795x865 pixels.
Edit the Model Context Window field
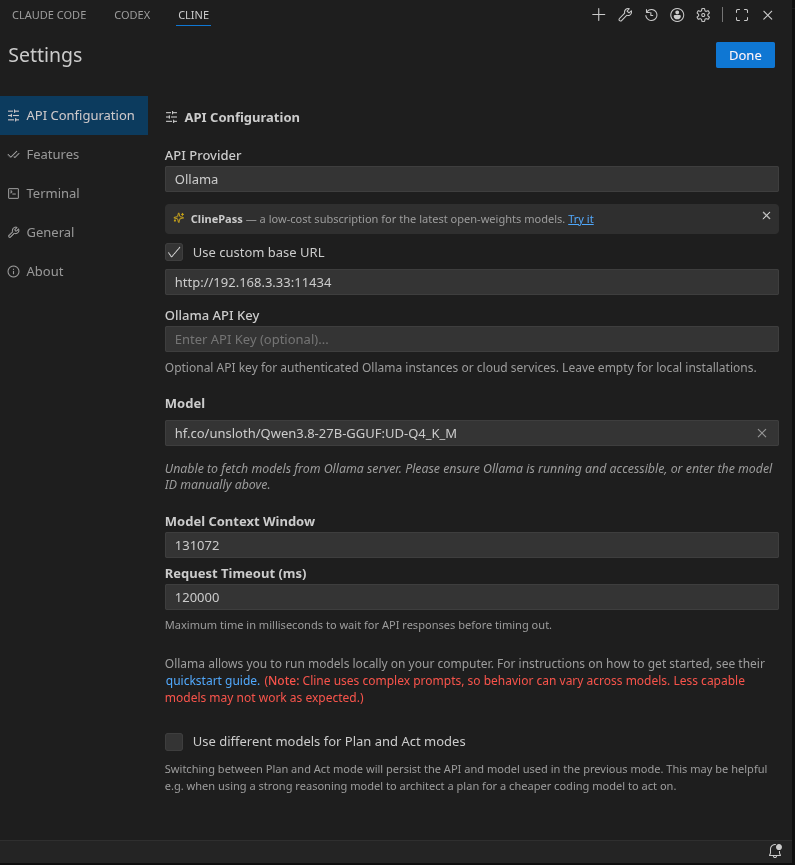coord(472,545)
